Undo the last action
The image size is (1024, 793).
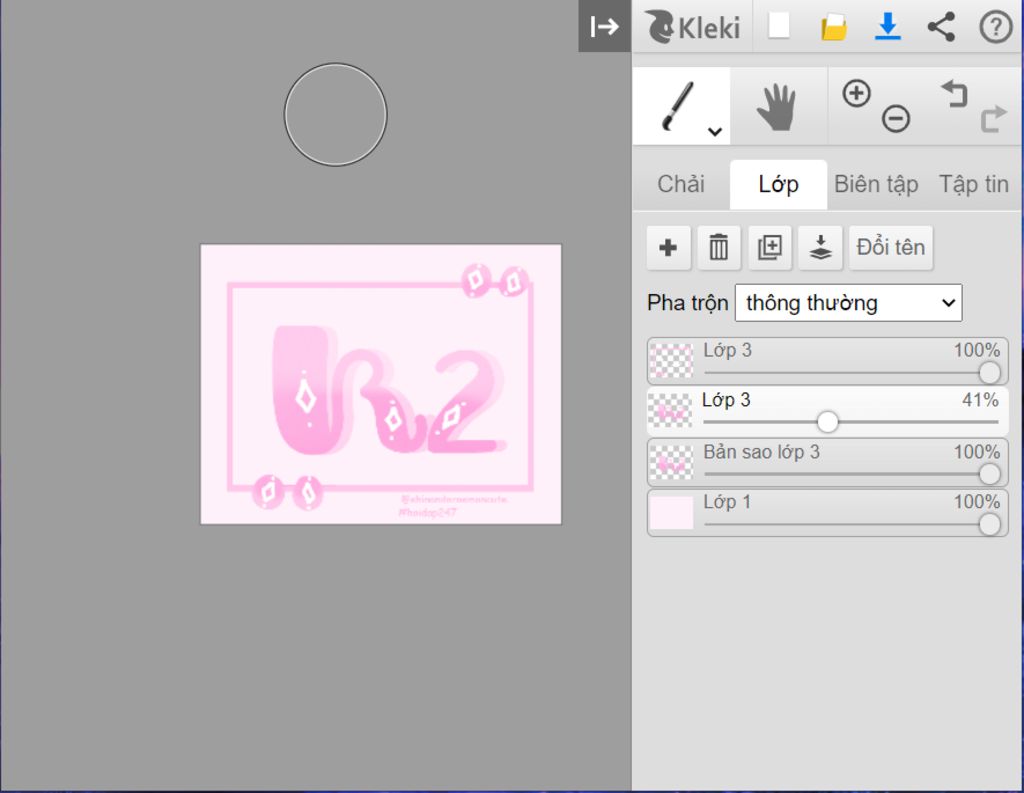954,93
